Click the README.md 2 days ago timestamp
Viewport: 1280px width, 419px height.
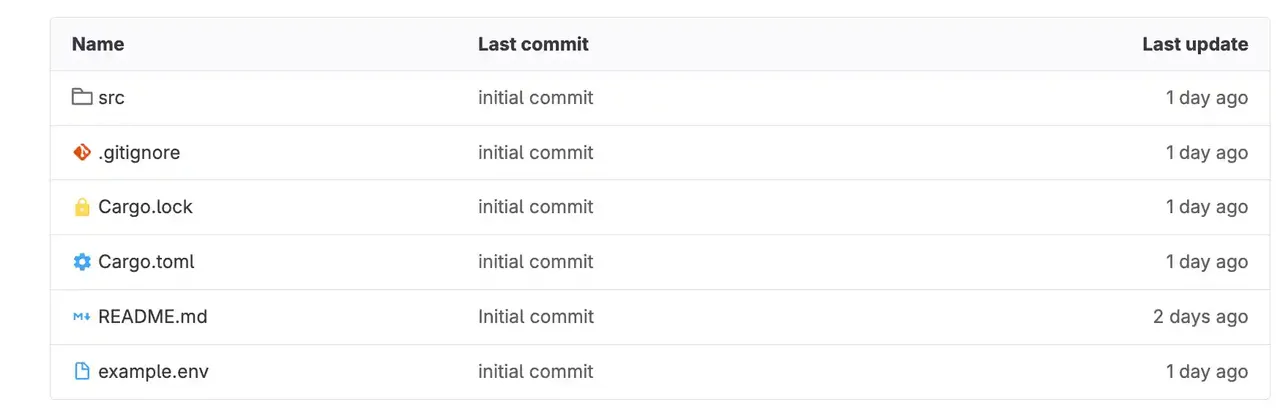pos(1200,317)
